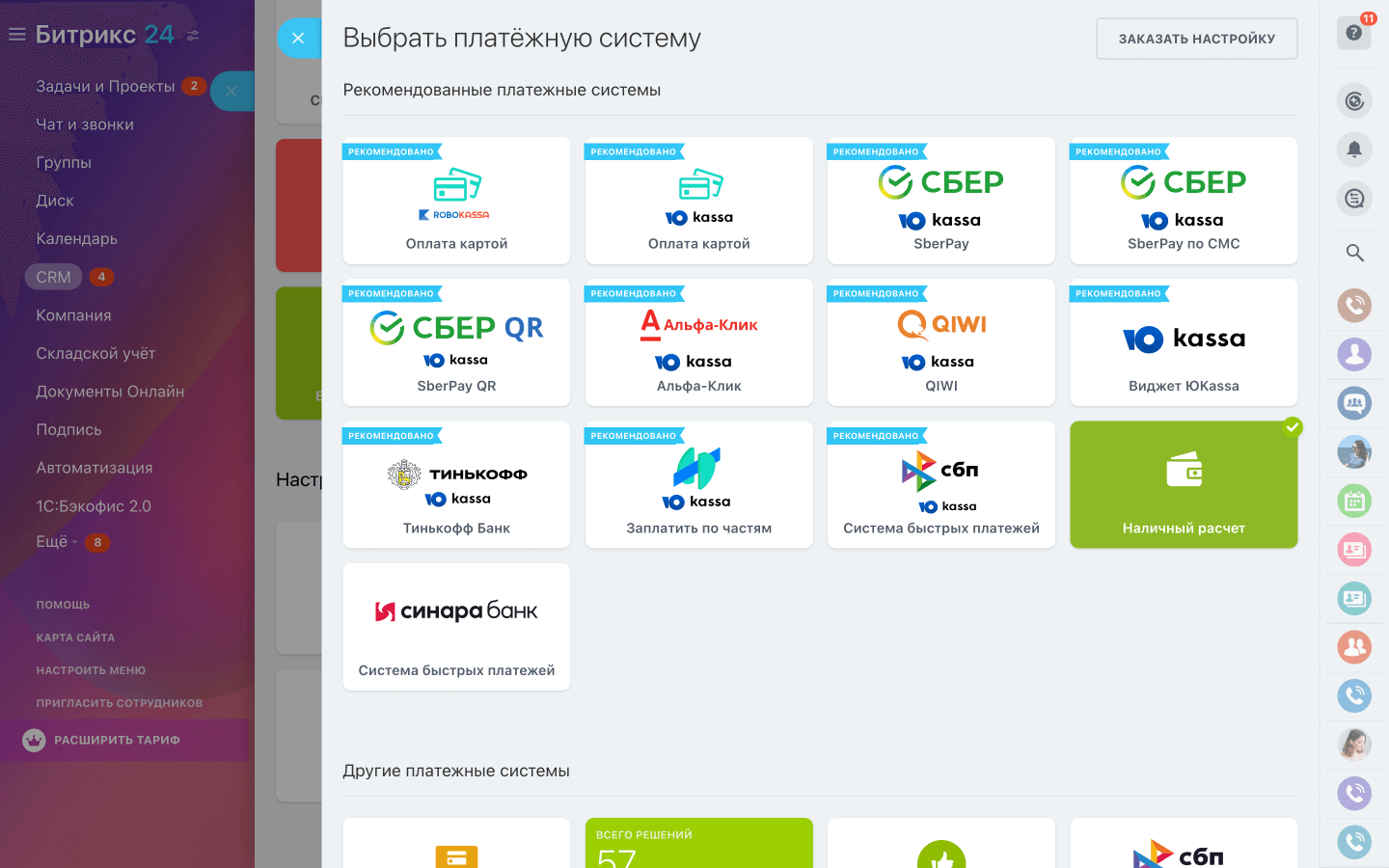Expand the Ещё menu dropdown
This screenshot has height=868, width=1389.
(x=57, y=542)
